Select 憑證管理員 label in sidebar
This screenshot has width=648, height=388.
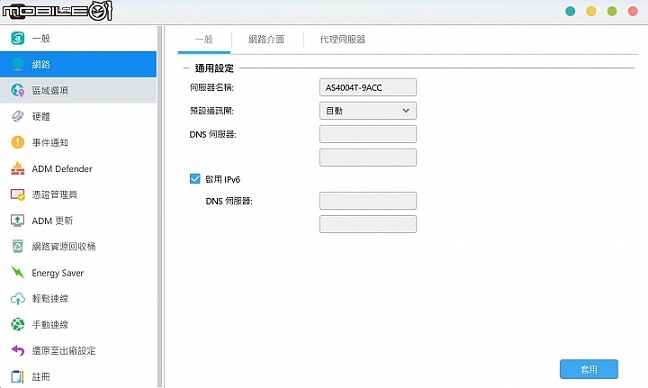[x=55, y=194]
